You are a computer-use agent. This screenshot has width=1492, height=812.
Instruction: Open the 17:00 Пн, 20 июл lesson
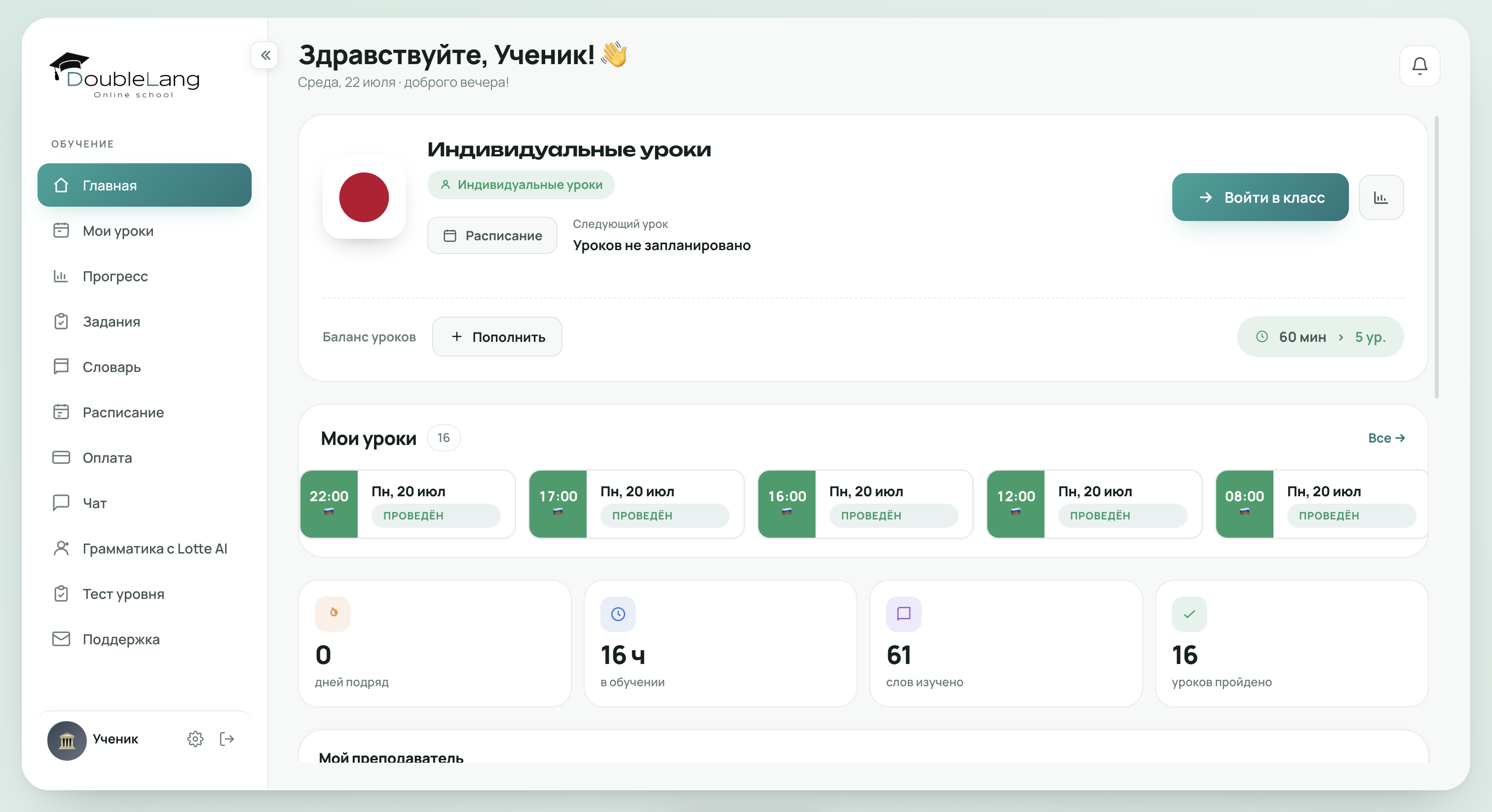636,504
